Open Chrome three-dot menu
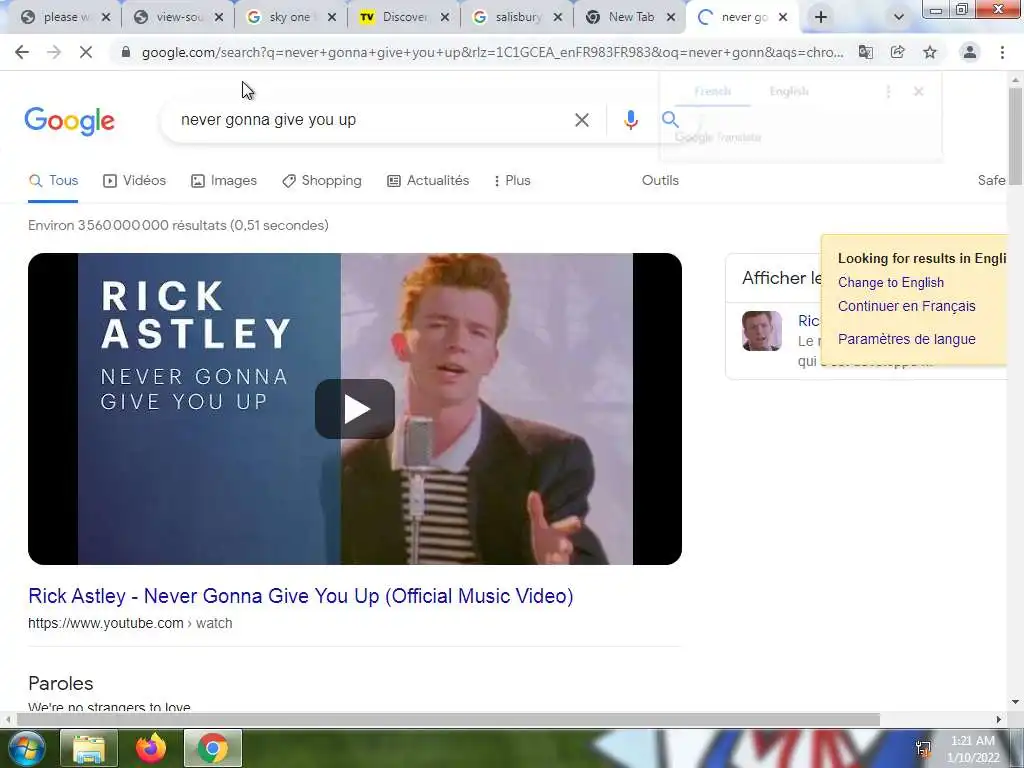This screenshot has width=1024, height=768. pos(1002,52)
